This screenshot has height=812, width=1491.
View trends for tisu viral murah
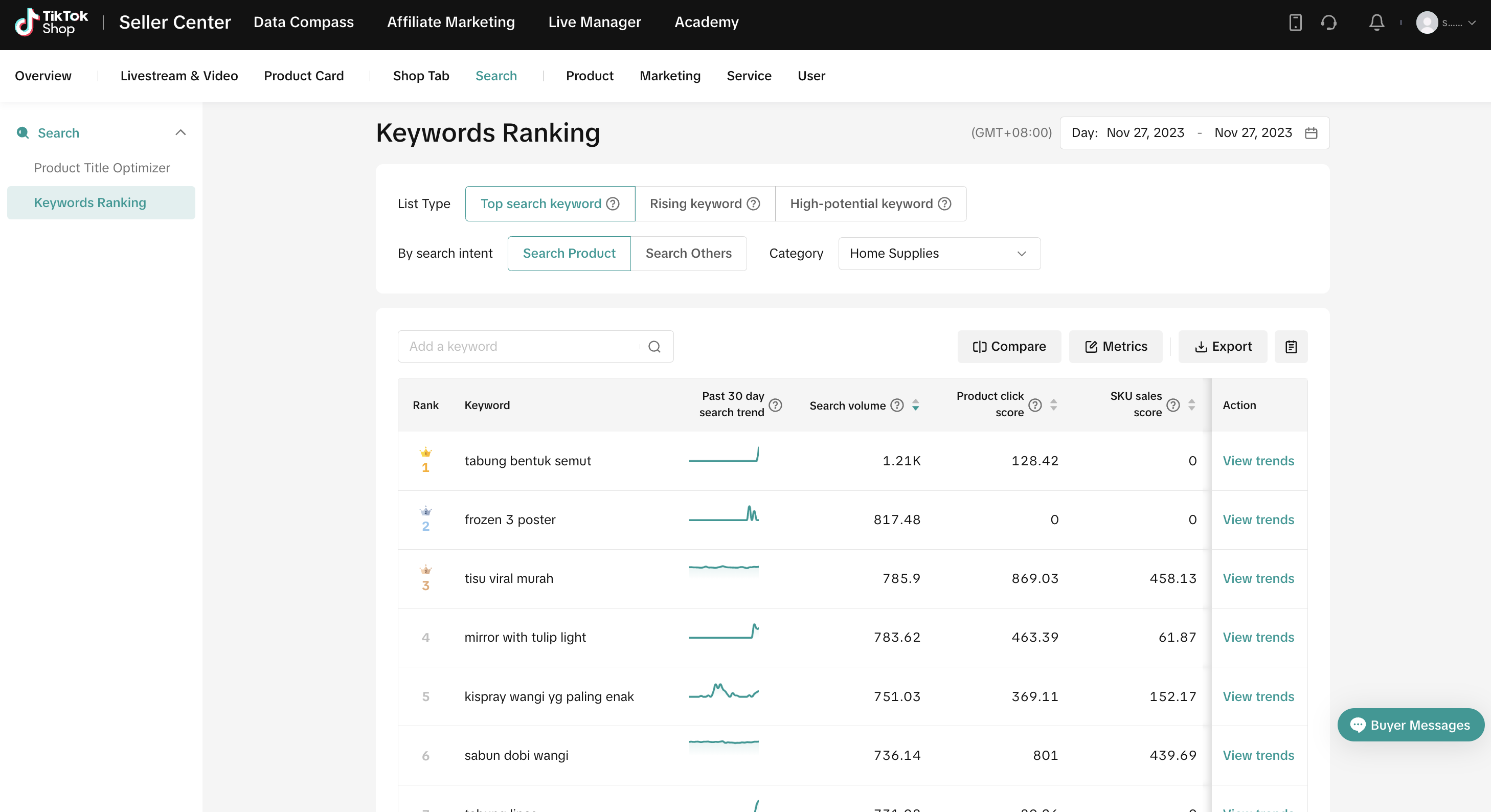1258,578
